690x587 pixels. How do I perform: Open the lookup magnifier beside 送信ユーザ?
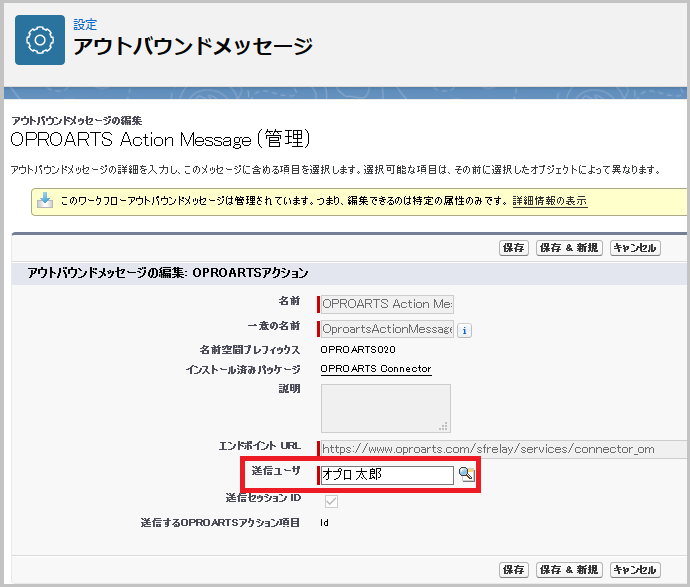(465, 475)
